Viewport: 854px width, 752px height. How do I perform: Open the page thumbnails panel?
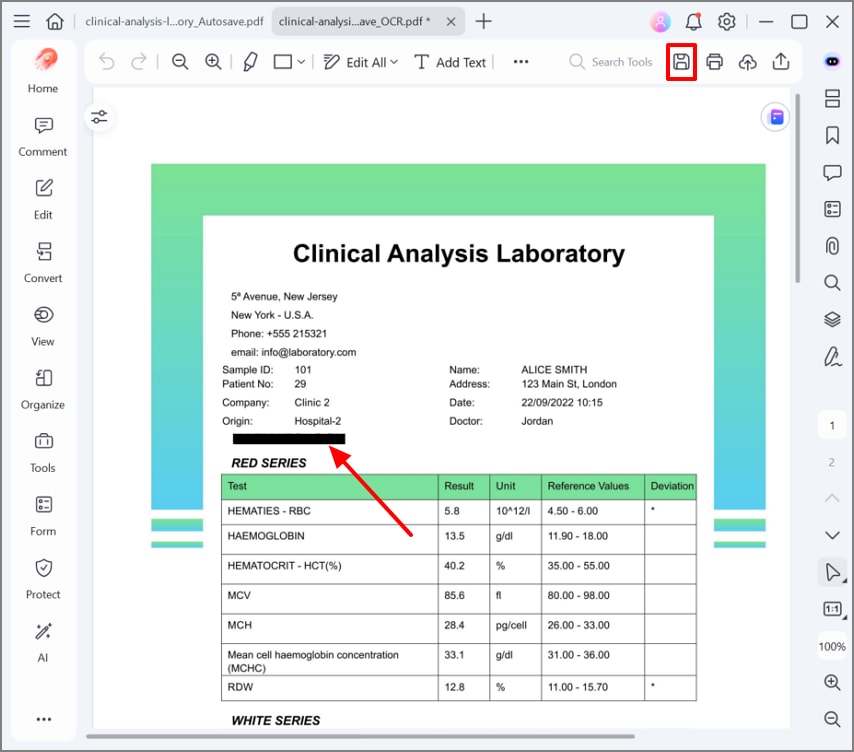pyautogui.click(x=832, y=99)
